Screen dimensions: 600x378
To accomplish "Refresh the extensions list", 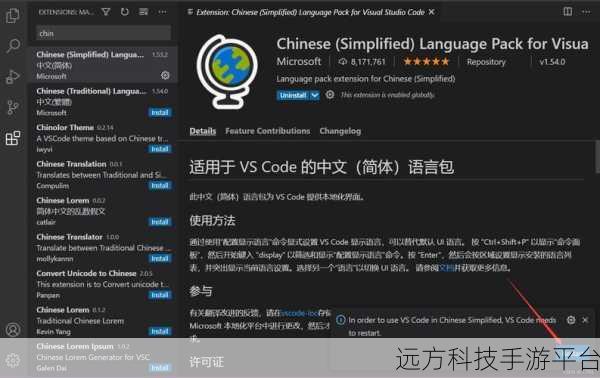I will [x=125, y=12].
